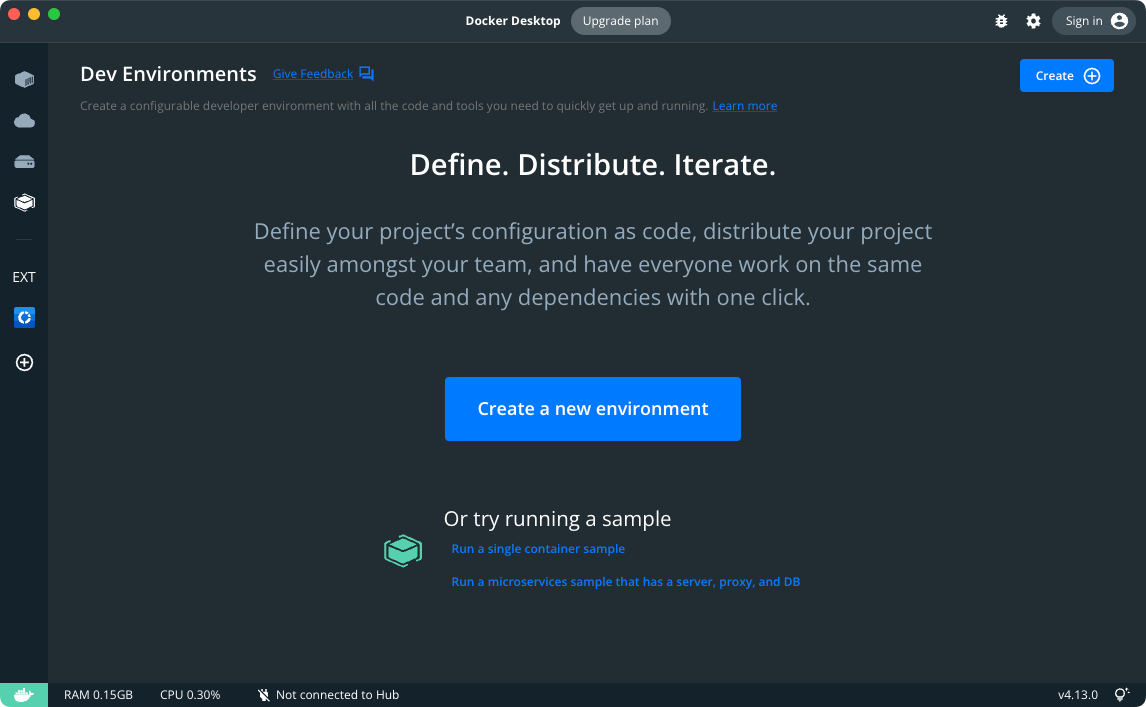This screenshot has width=1146, height=707.
Task: Click the feedback speech bubble icon
Action: 367,74
